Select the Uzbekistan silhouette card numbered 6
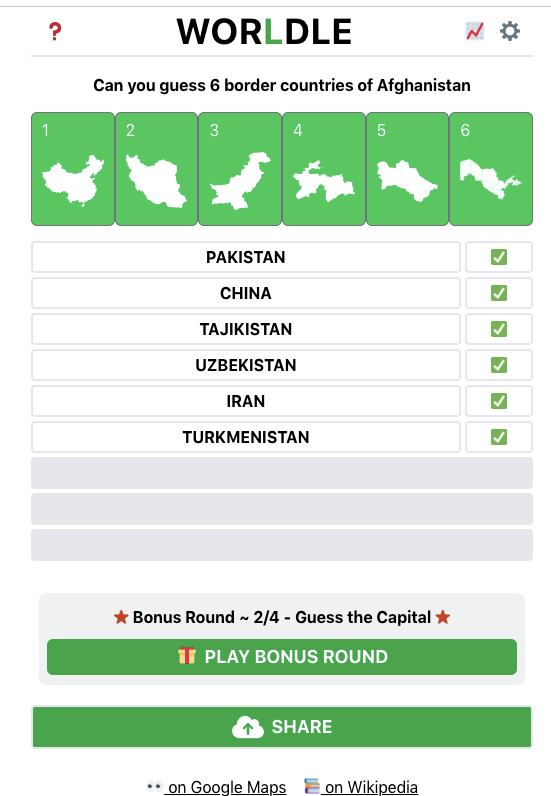Image resolution: width=551 pixels, height=796 pixels. [491, 169]
